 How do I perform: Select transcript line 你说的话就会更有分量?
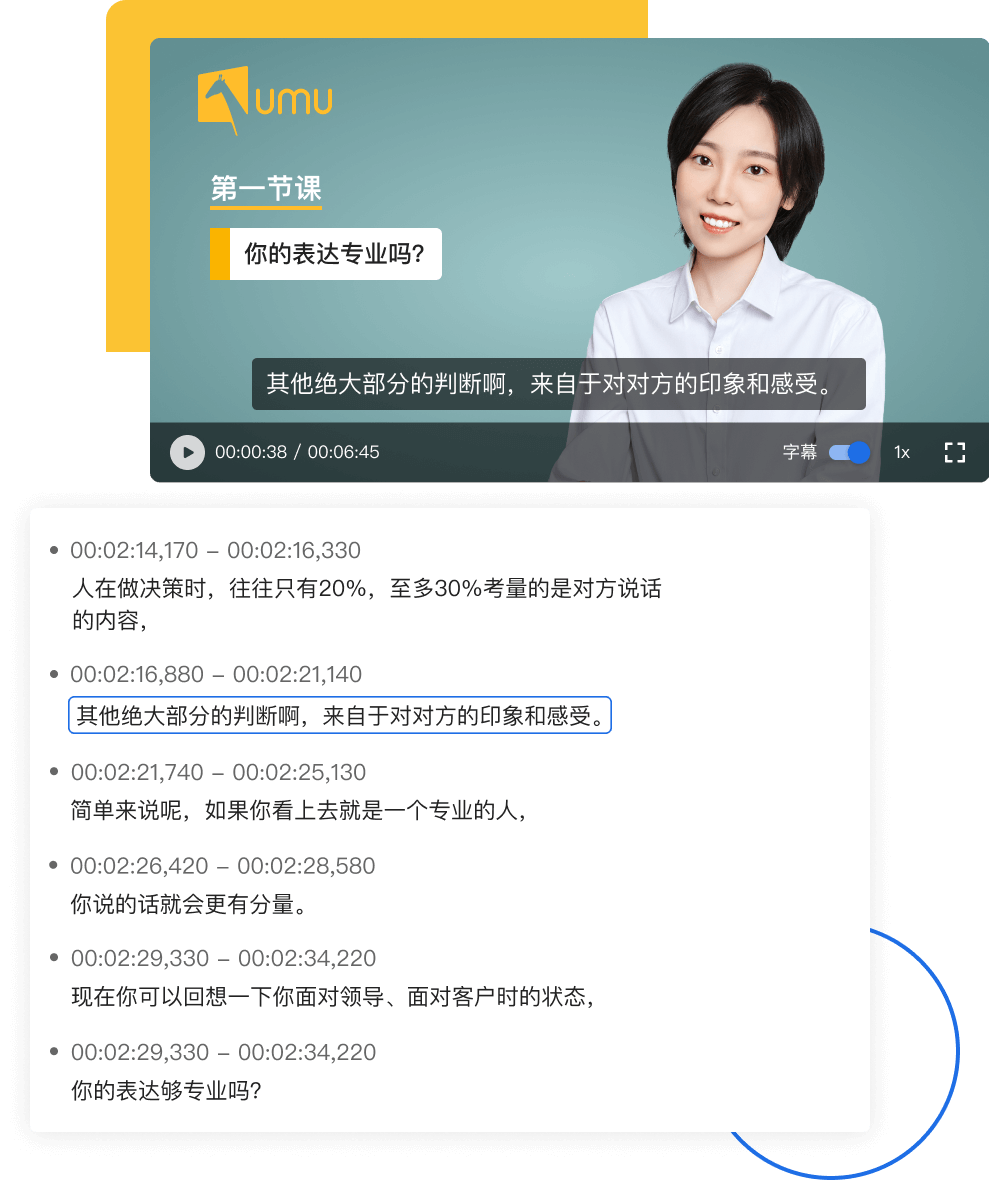click(188, 905)
